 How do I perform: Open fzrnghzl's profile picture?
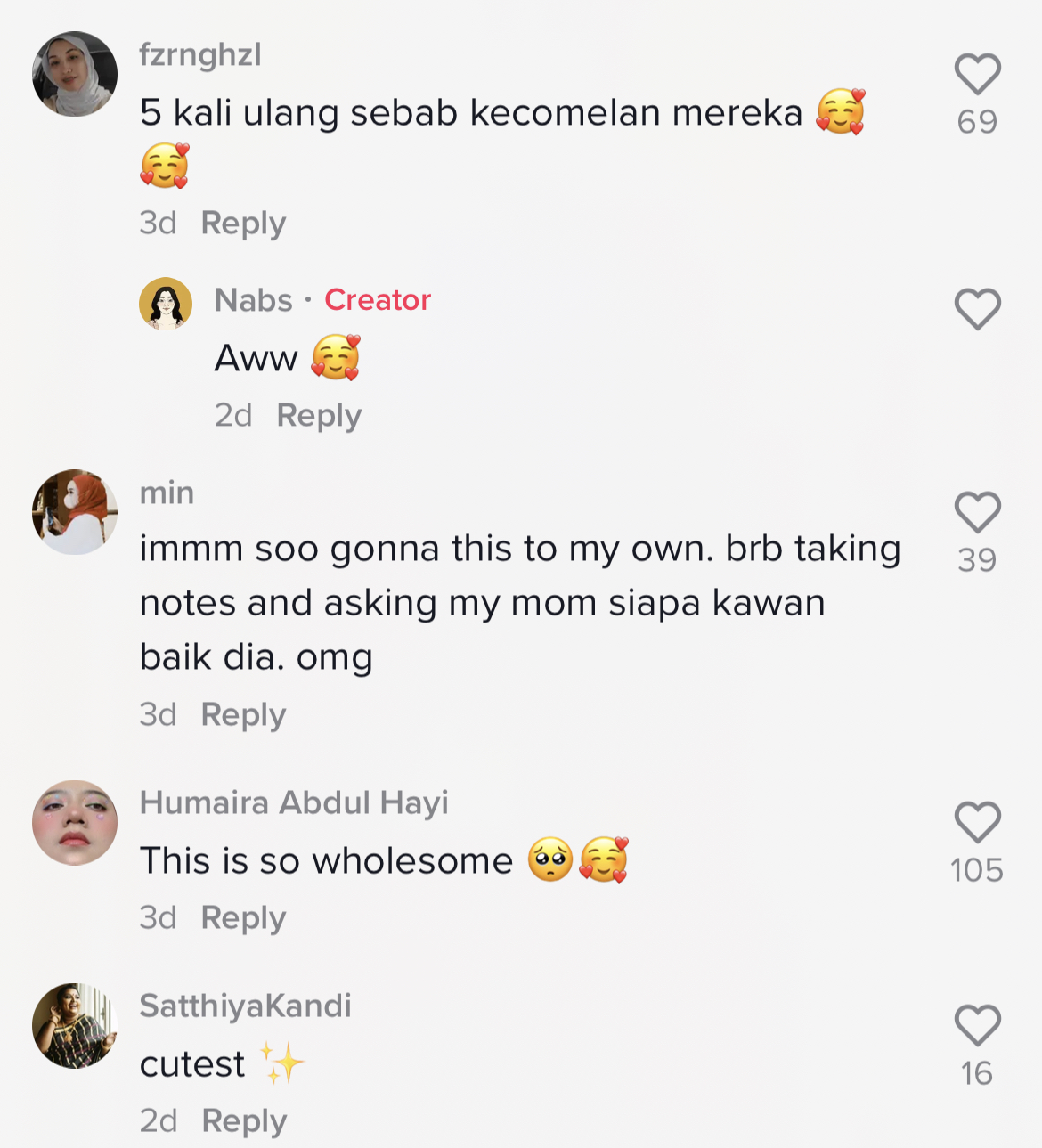pos(75,74)
